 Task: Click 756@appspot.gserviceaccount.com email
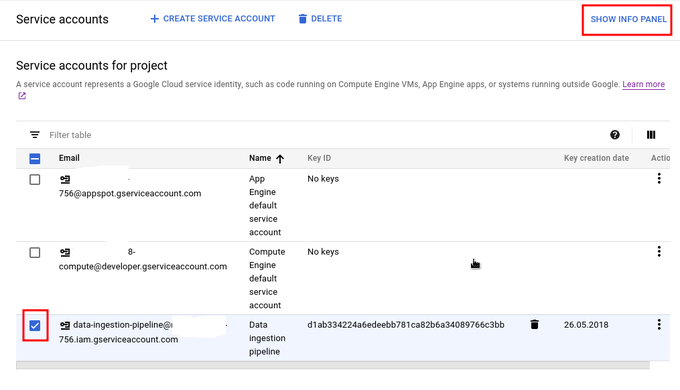click(130, 193)
